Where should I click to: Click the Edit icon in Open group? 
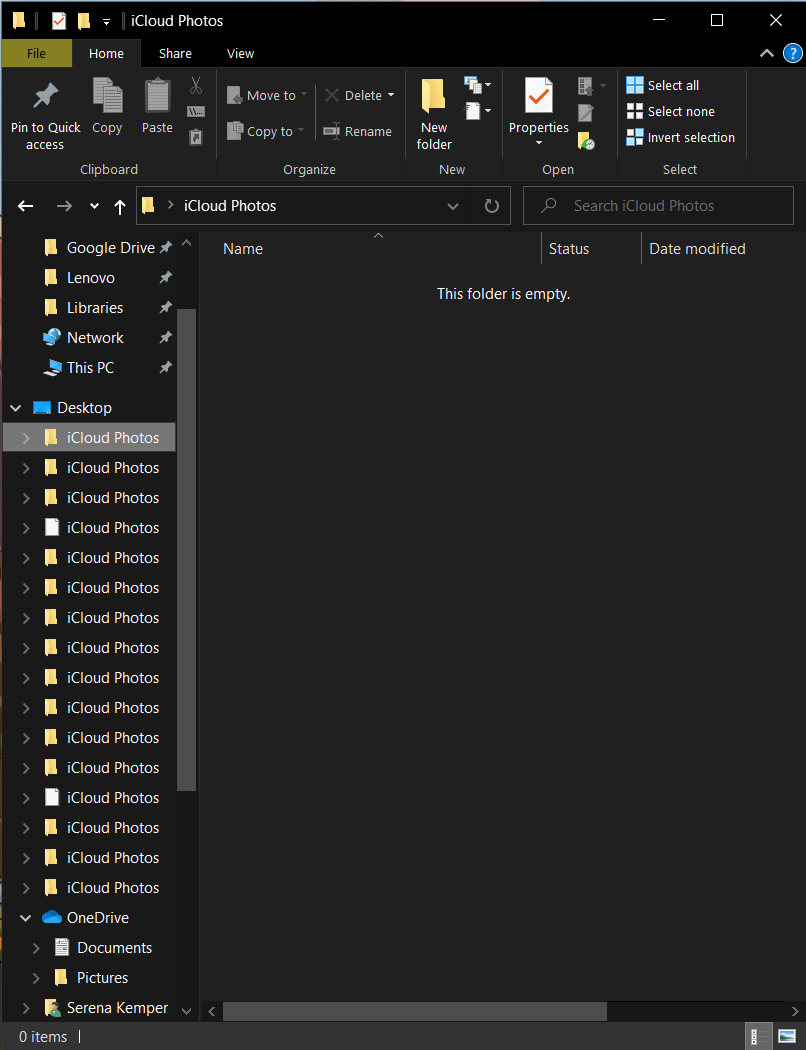pos(586,112)
